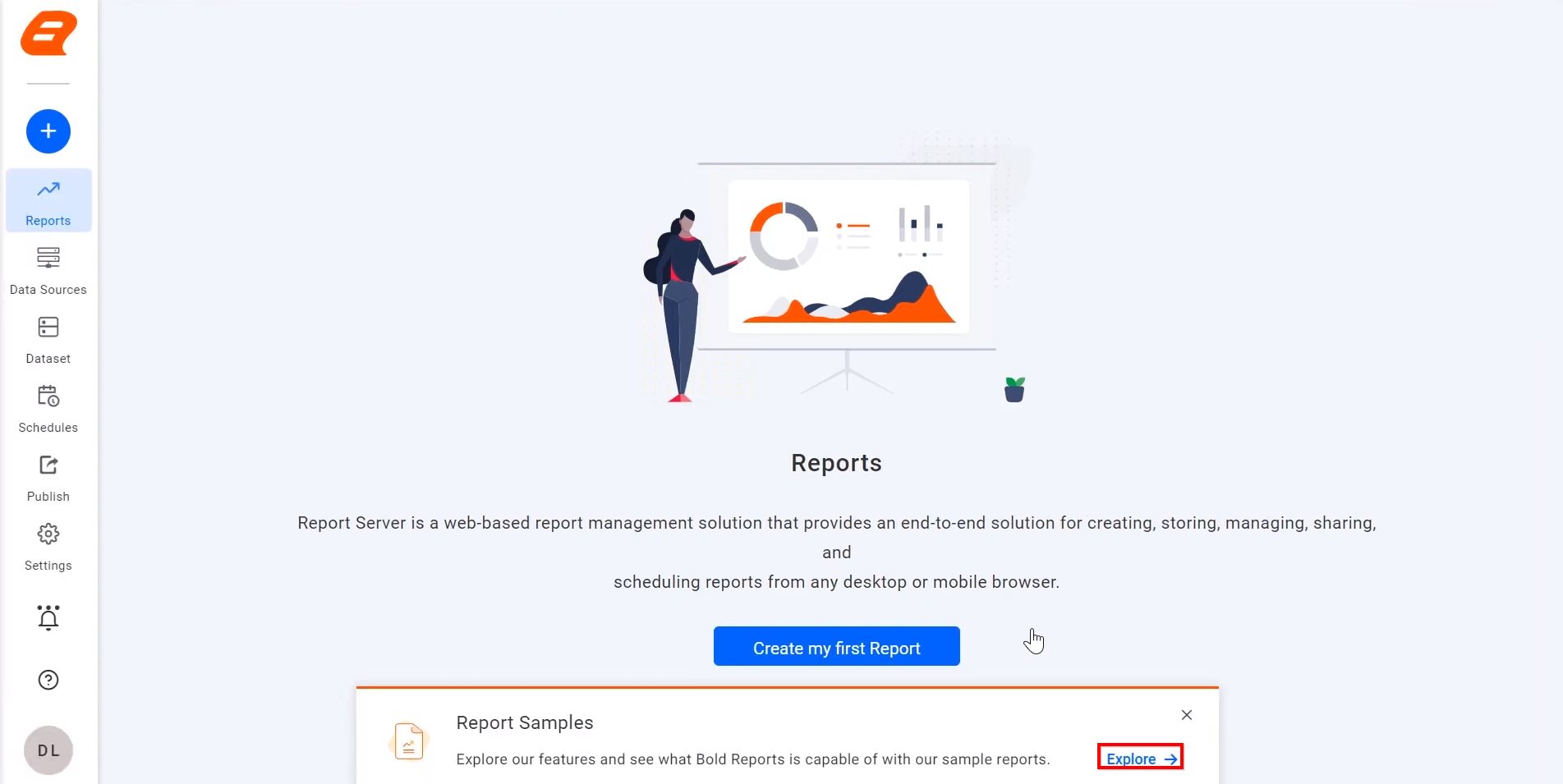Open the Reports section icon

coord(48,189)
